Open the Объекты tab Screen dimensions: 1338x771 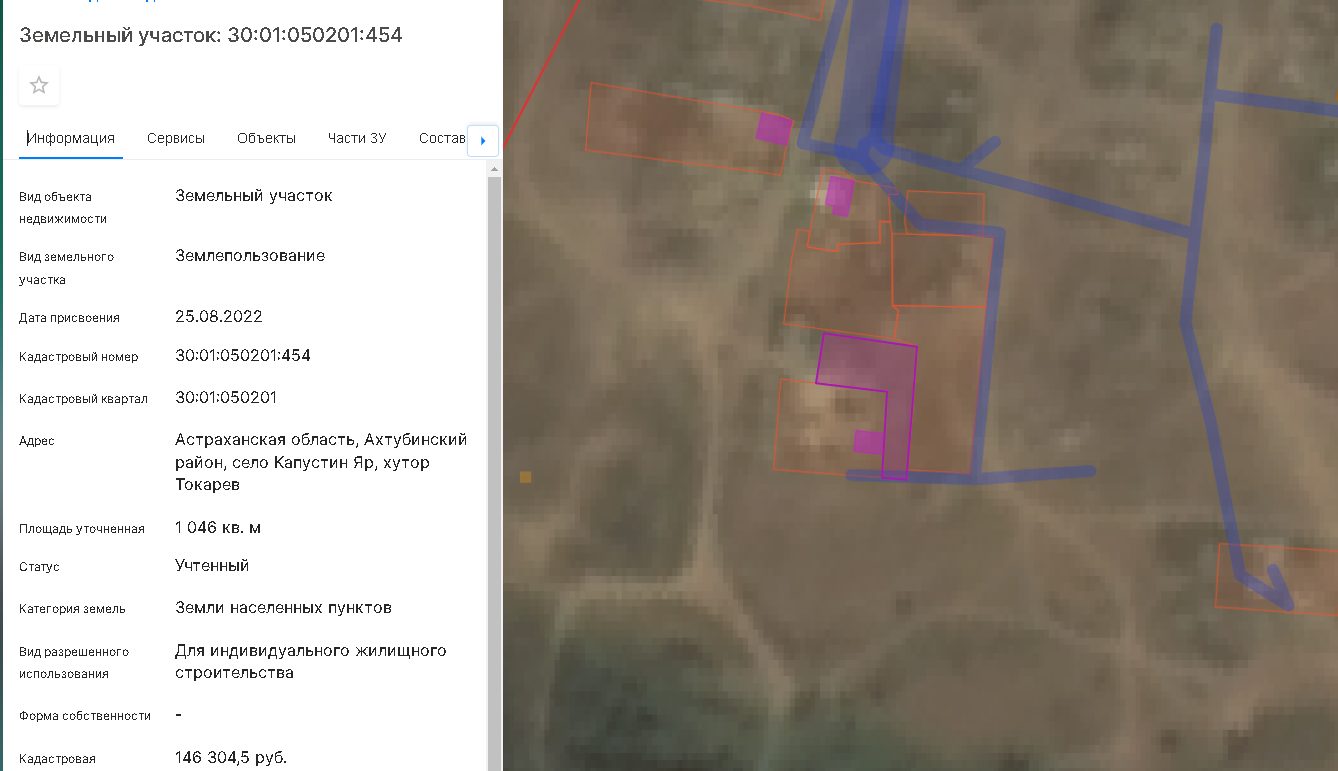click(266, 138)
